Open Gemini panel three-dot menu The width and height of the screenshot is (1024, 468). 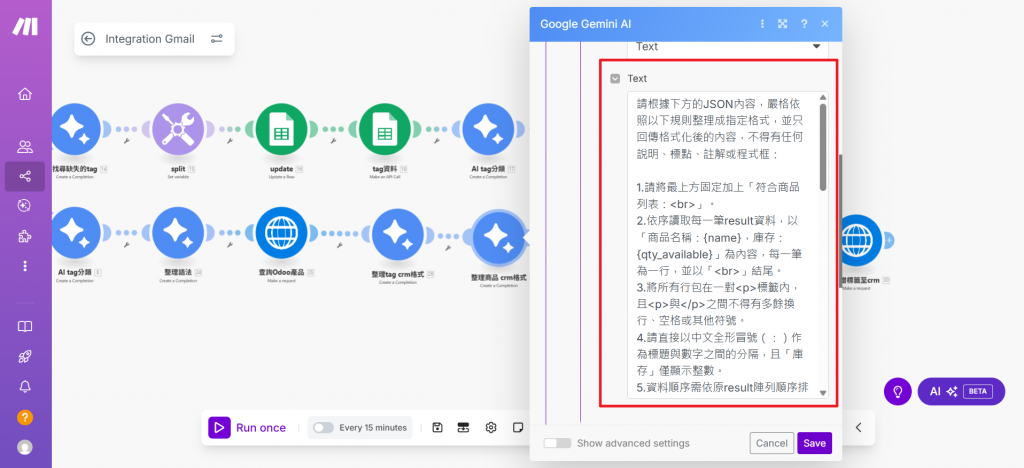click(762, 24)
